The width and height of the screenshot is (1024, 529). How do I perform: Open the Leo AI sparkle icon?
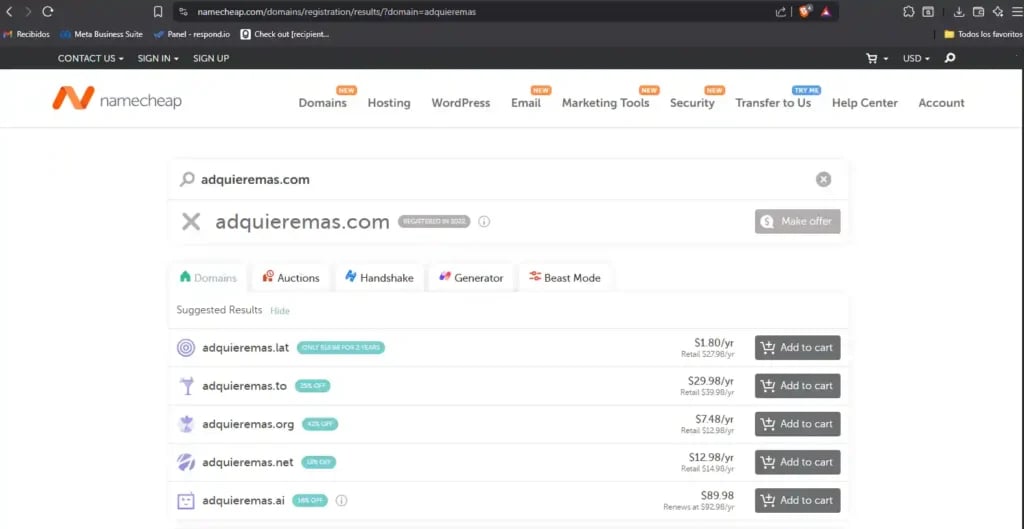coord(997,12)
